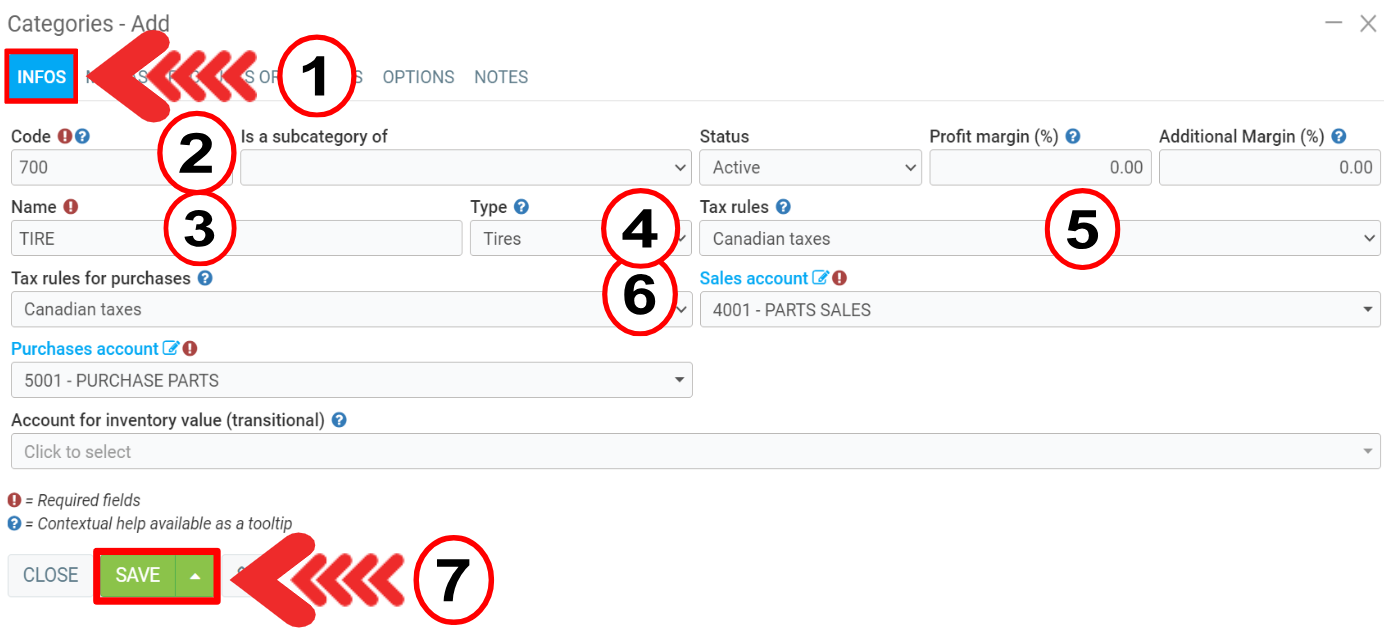Click help icon beside Account for inventory value

339,420
